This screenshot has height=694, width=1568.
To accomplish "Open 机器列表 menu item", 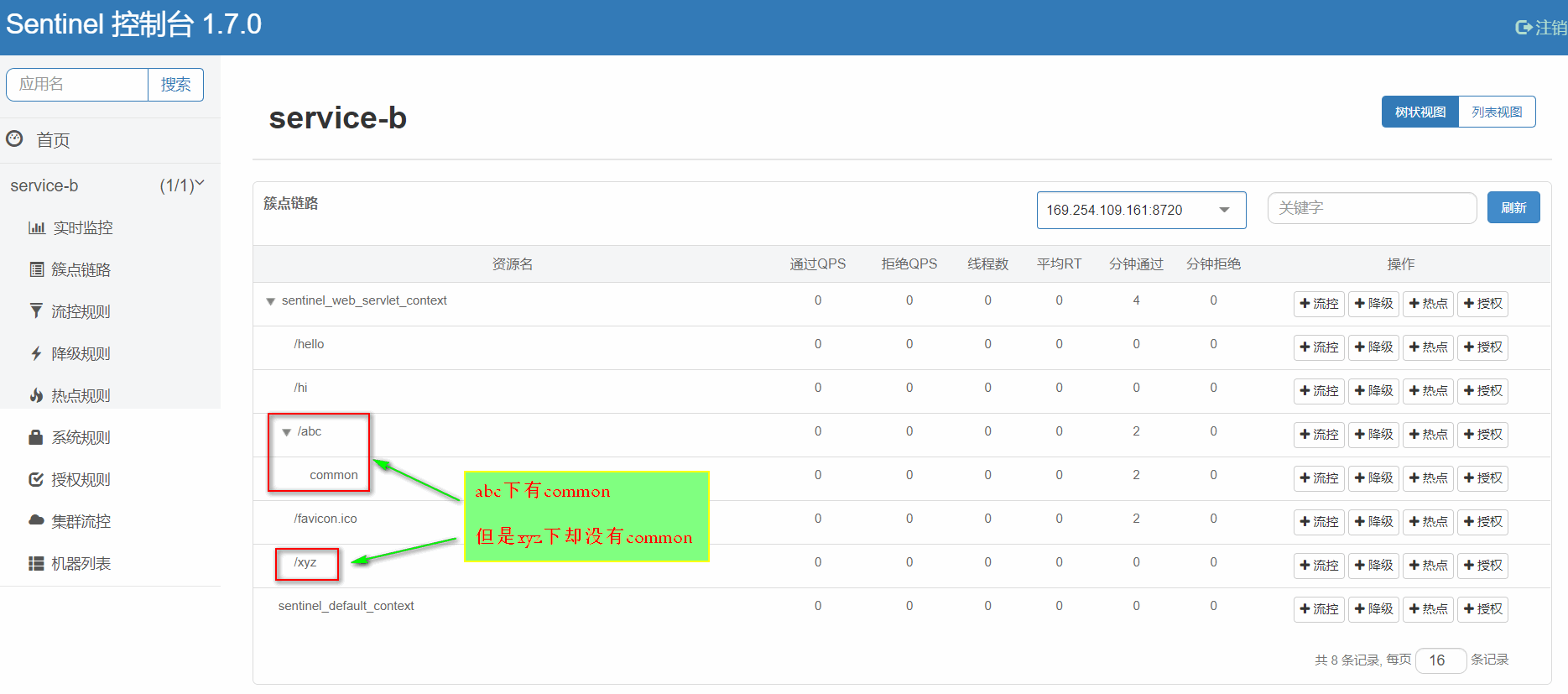I will click(81, 563).
